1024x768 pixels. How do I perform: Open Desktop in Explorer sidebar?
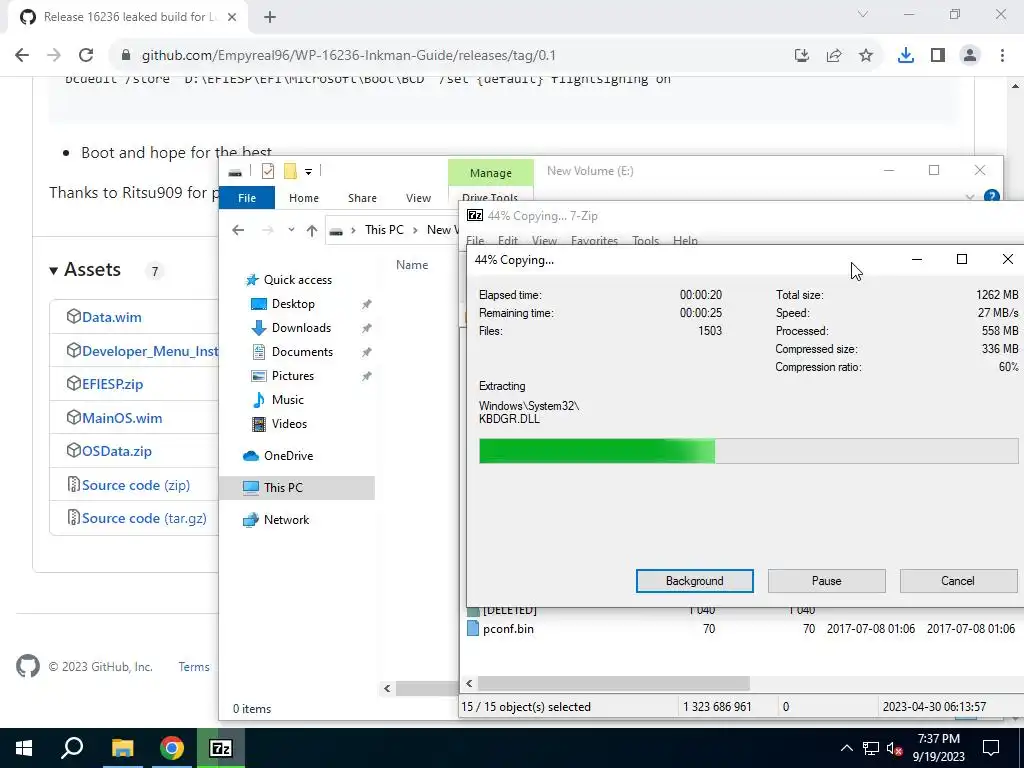[293, 304]
